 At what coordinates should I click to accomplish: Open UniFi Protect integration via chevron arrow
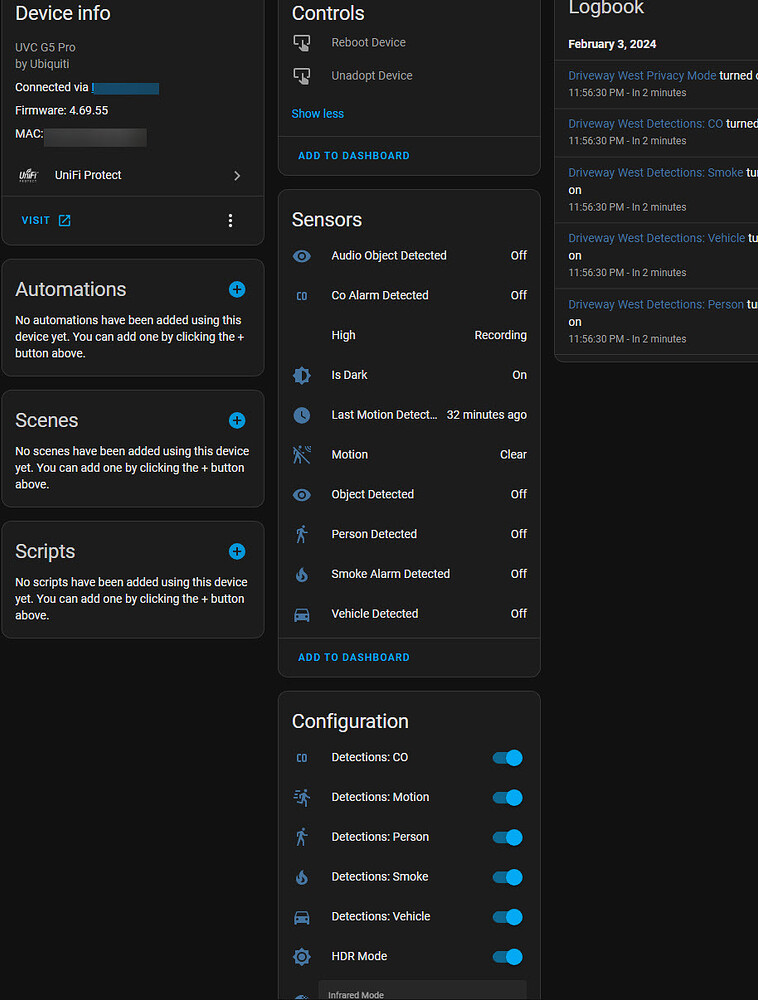pyautogui.click(x=237, y=175)
